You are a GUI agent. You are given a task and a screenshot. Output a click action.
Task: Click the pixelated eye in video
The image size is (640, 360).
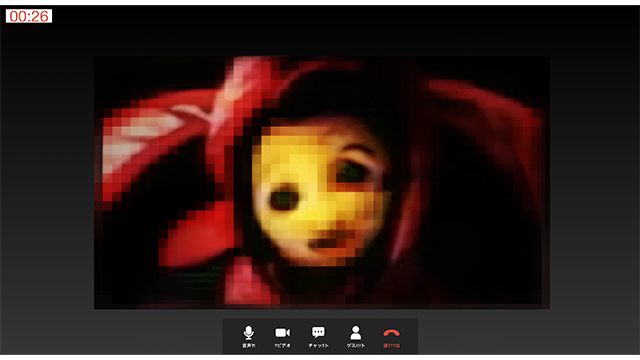click(x=284, y=199)
